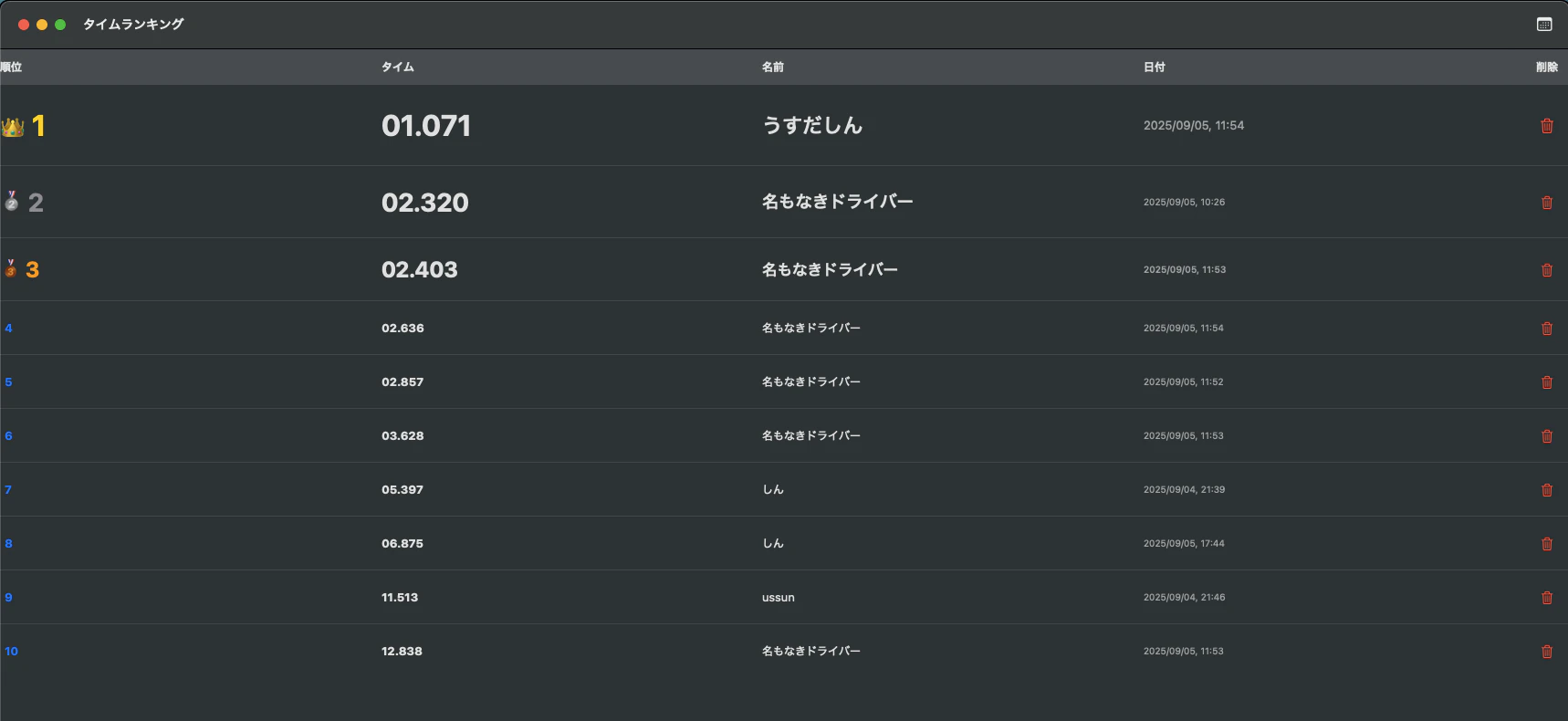
Task: Select the time 02.320
Action: 425,203
